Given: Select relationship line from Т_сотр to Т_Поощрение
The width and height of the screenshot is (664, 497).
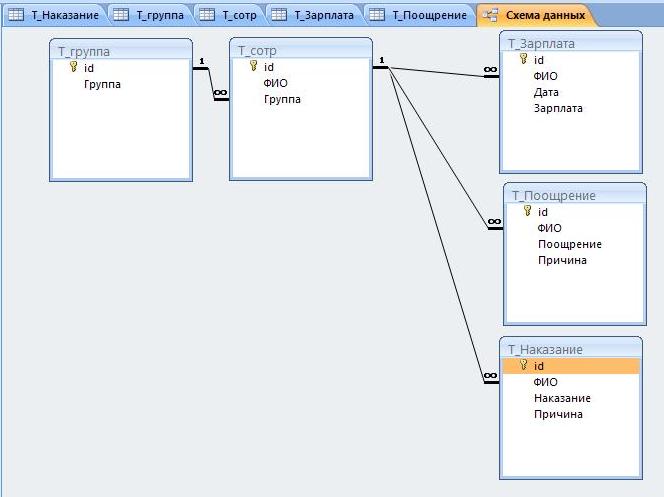Looking at the screenshot, I should pyautogui.click(x=438, y=148).
